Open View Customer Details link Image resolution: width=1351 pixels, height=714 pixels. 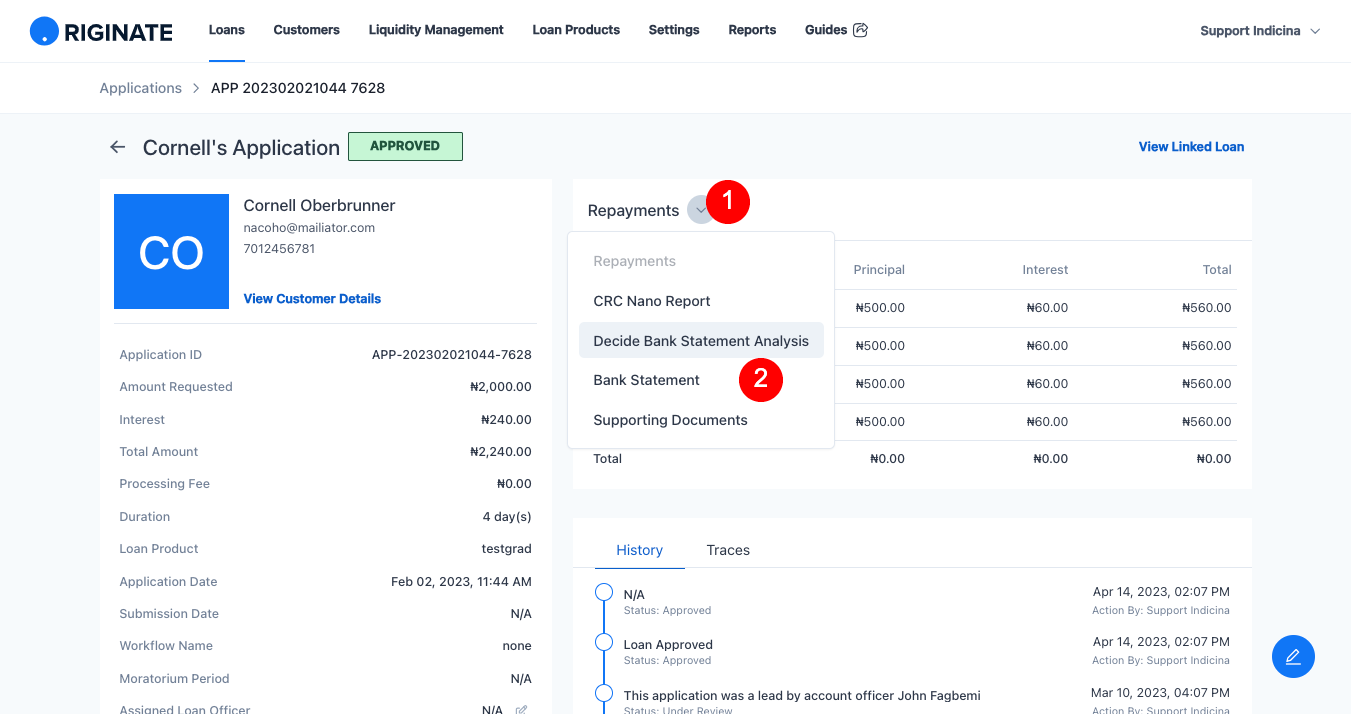tap(312, 299)
